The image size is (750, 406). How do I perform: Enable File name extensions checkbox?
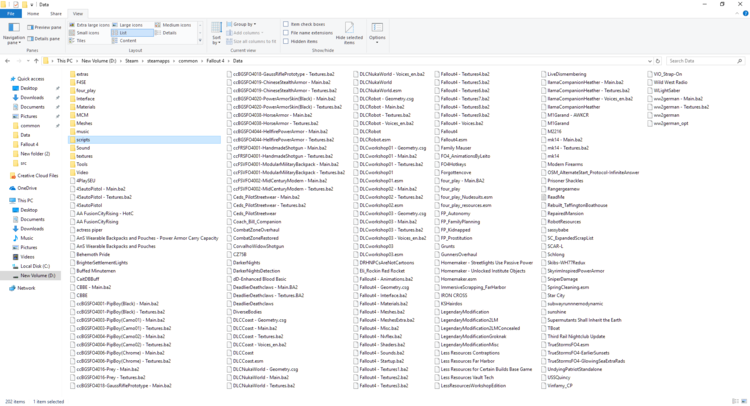(x=308, y=33)
